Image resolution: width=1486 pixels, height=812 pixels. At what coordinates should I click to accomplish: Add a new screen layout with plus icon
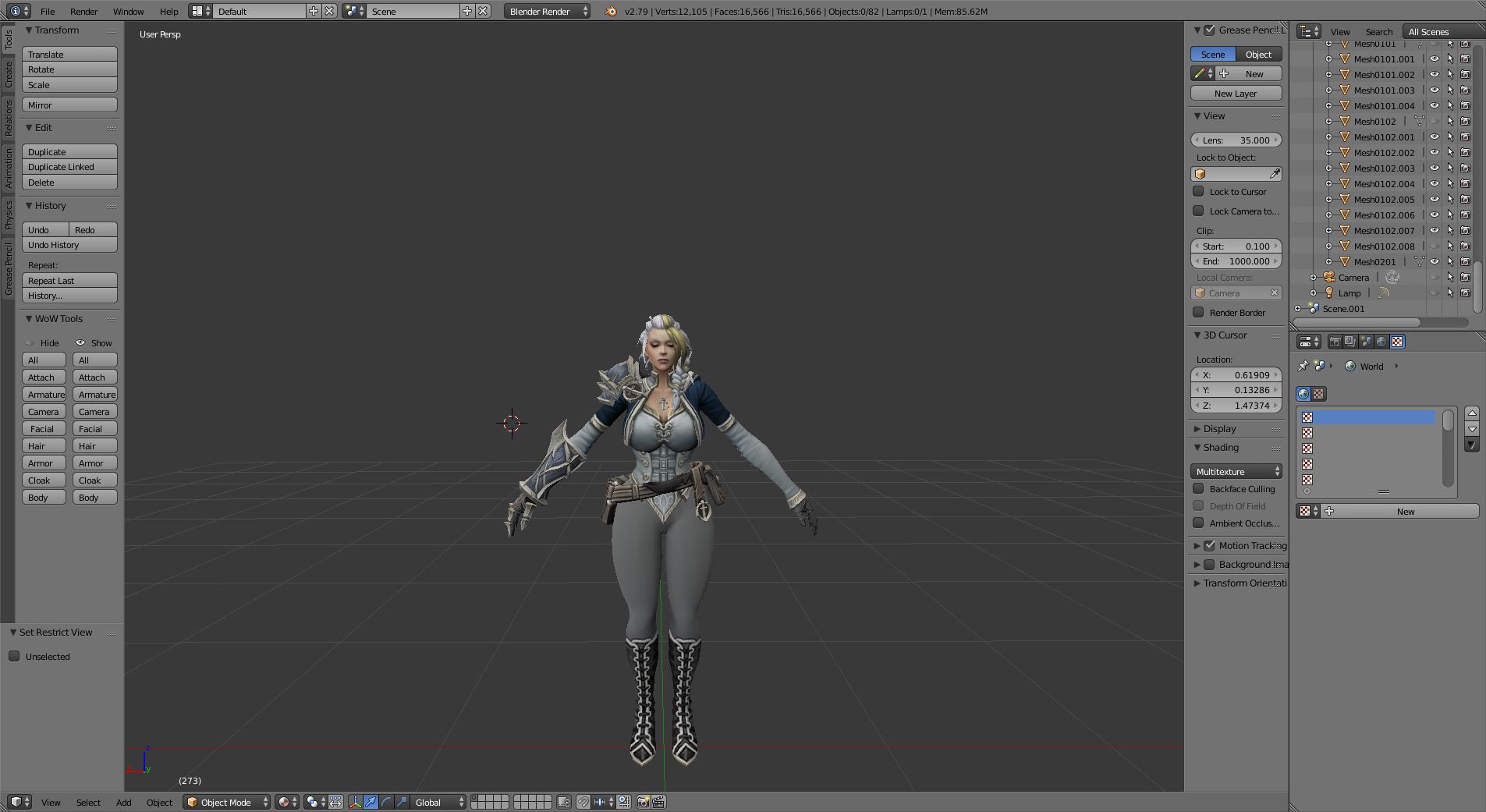314,11
